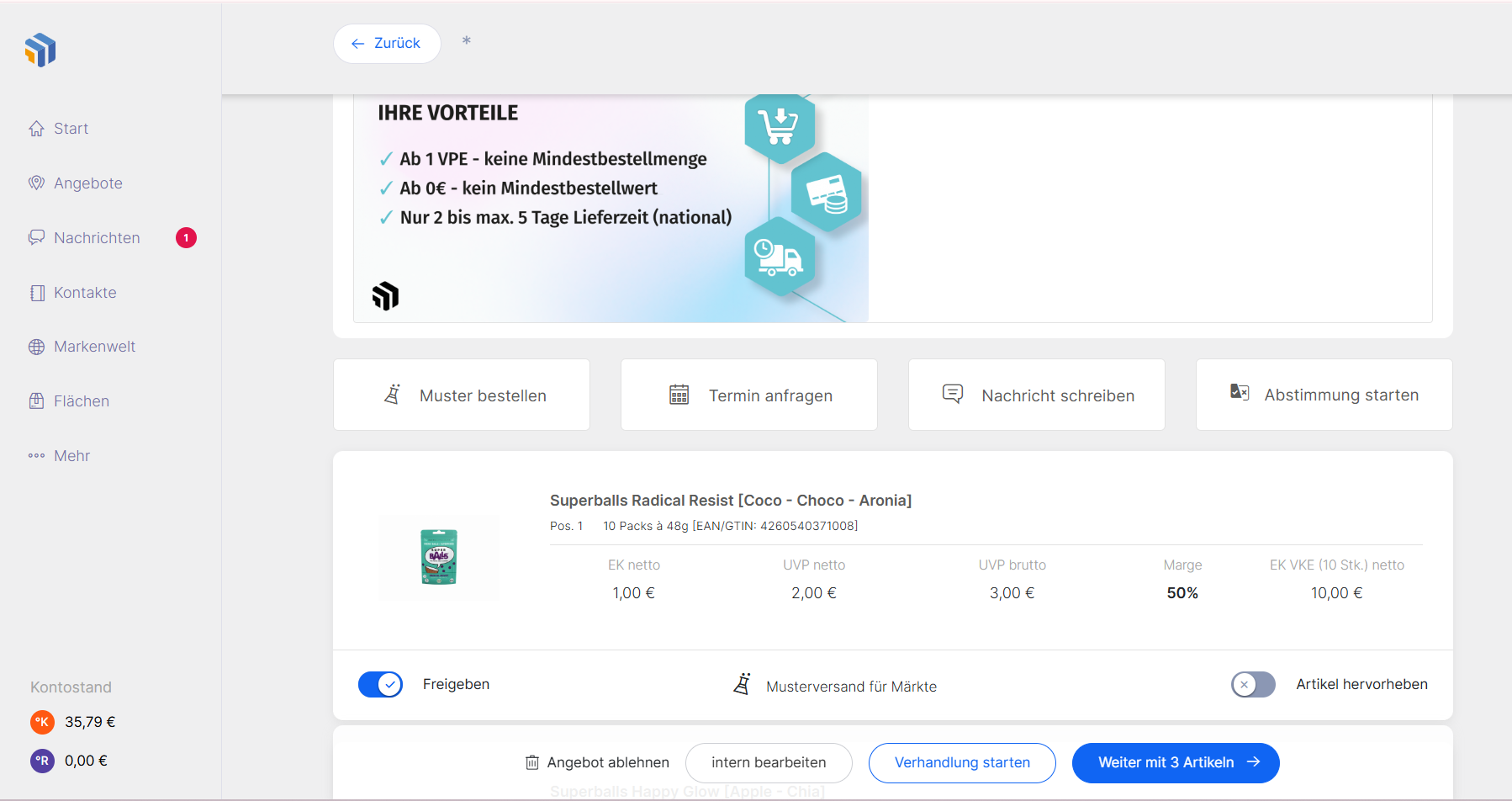The image size is (1512, 801).
Task: Click Muster bestellen button
Action: tap(462, 395)
